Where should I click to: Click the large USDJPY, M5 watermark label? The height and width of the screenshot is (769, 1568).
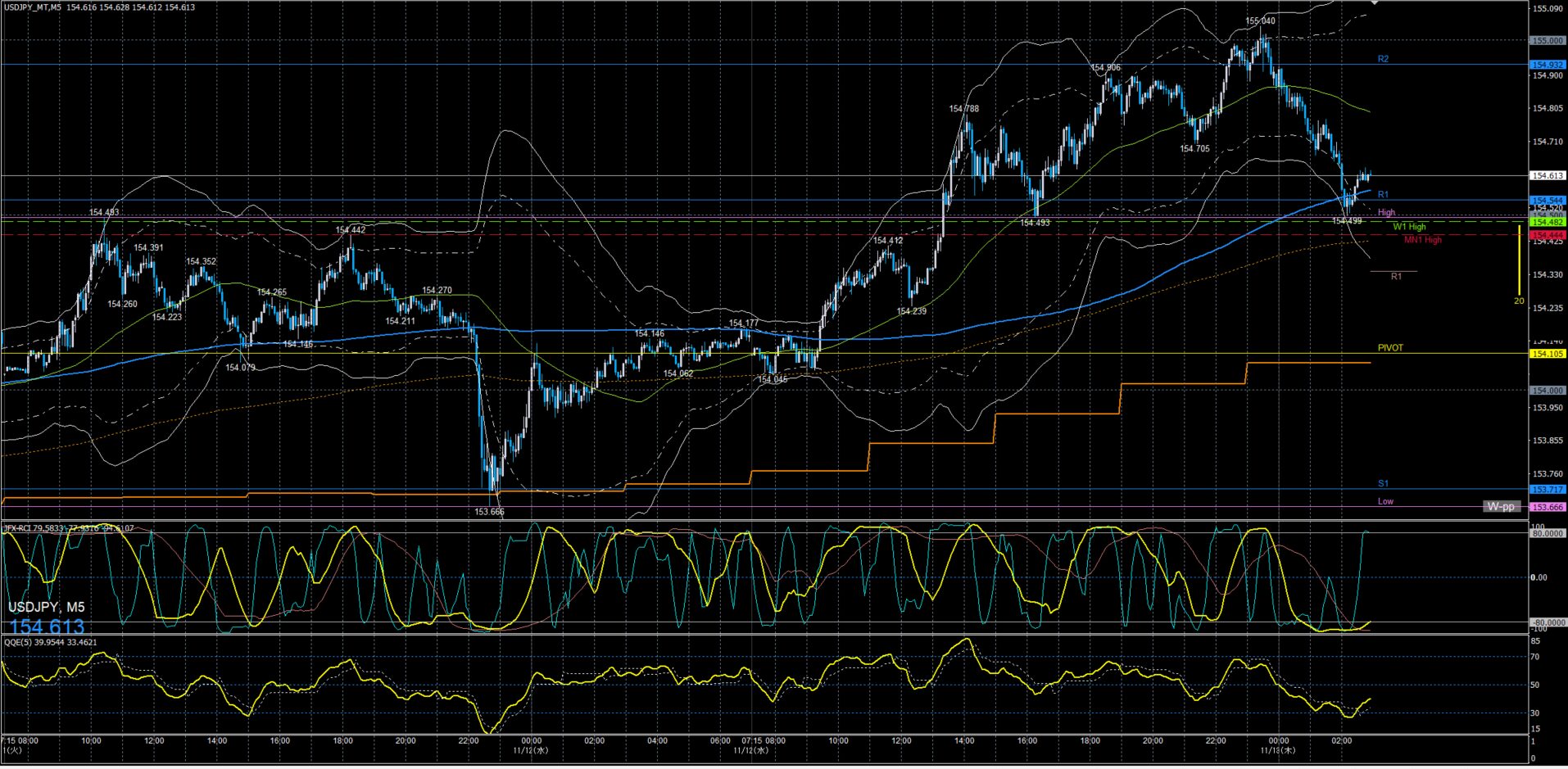(x=47, y=607)
